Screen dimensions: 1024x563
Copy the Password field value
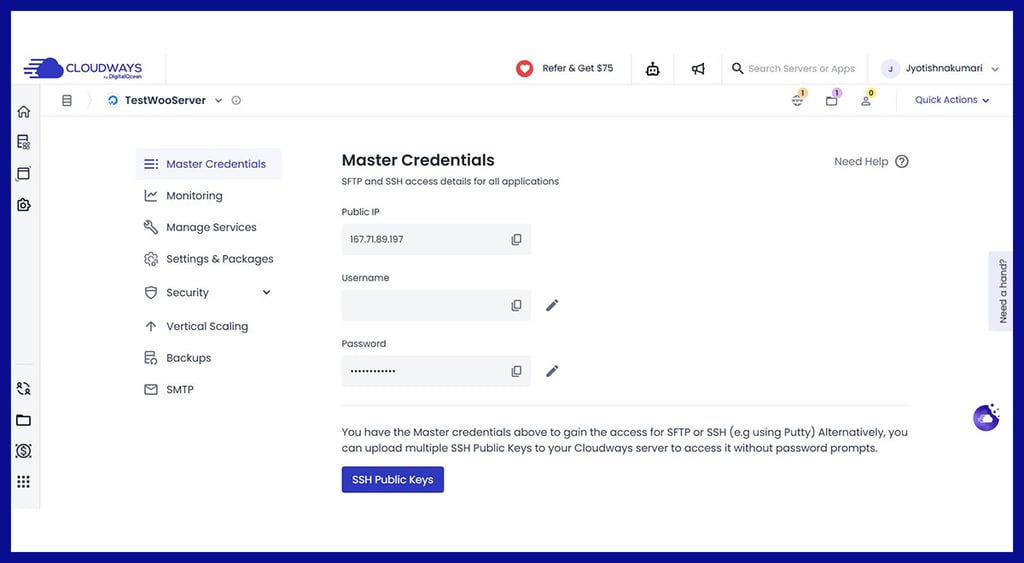tap(517, 372)
